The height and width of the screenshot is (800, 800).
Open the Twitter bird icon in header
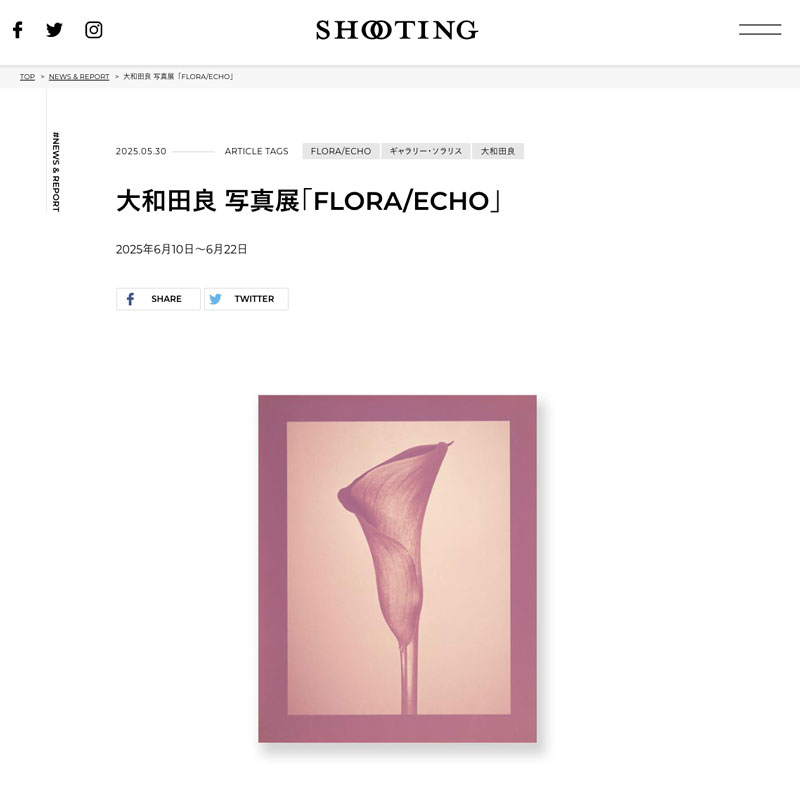pyautogui.click(x=54, y=30)
